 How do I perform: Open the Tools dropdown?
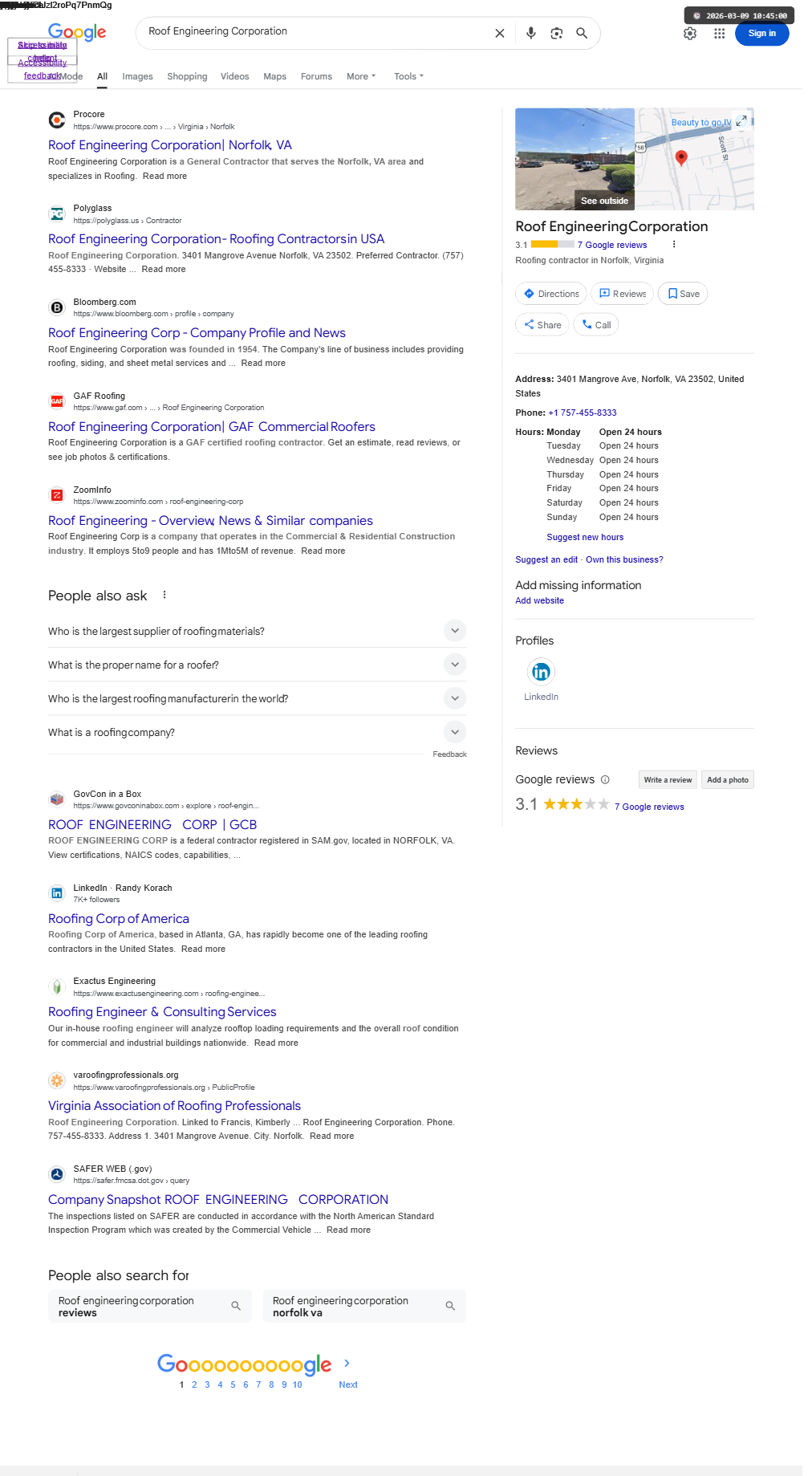[408, 76]
